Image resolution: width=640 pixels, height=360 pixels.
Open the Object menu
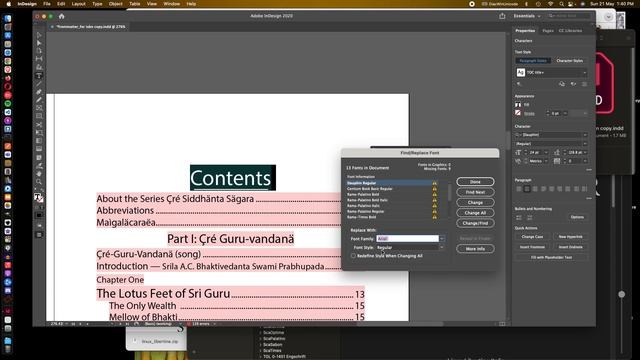click(116, 4)
